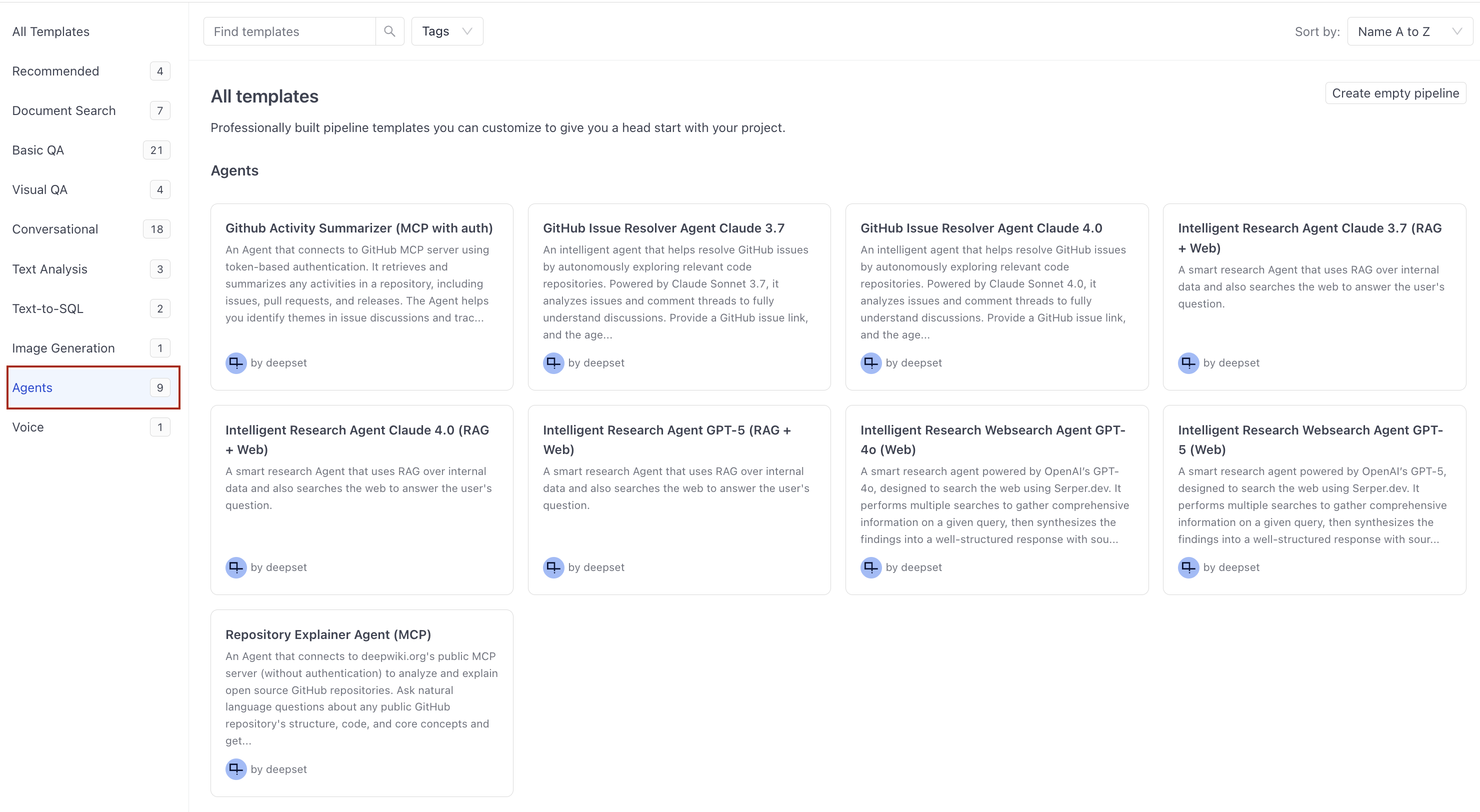Switch to the Conversational category
The height and width of the screenshot is (812, 1480).
tap(55, 228)
